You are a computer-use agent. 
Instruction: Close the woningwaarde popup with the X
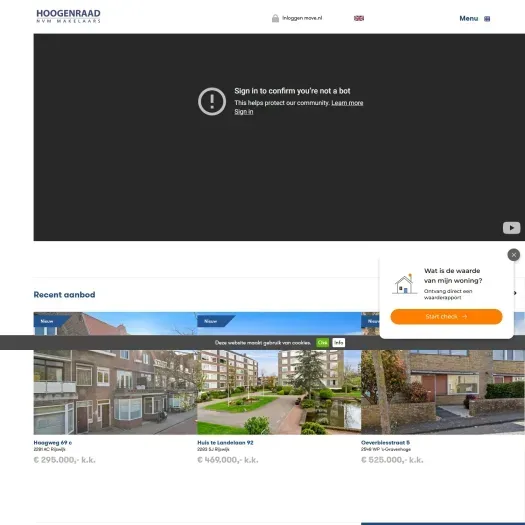(x=514, y=255)
